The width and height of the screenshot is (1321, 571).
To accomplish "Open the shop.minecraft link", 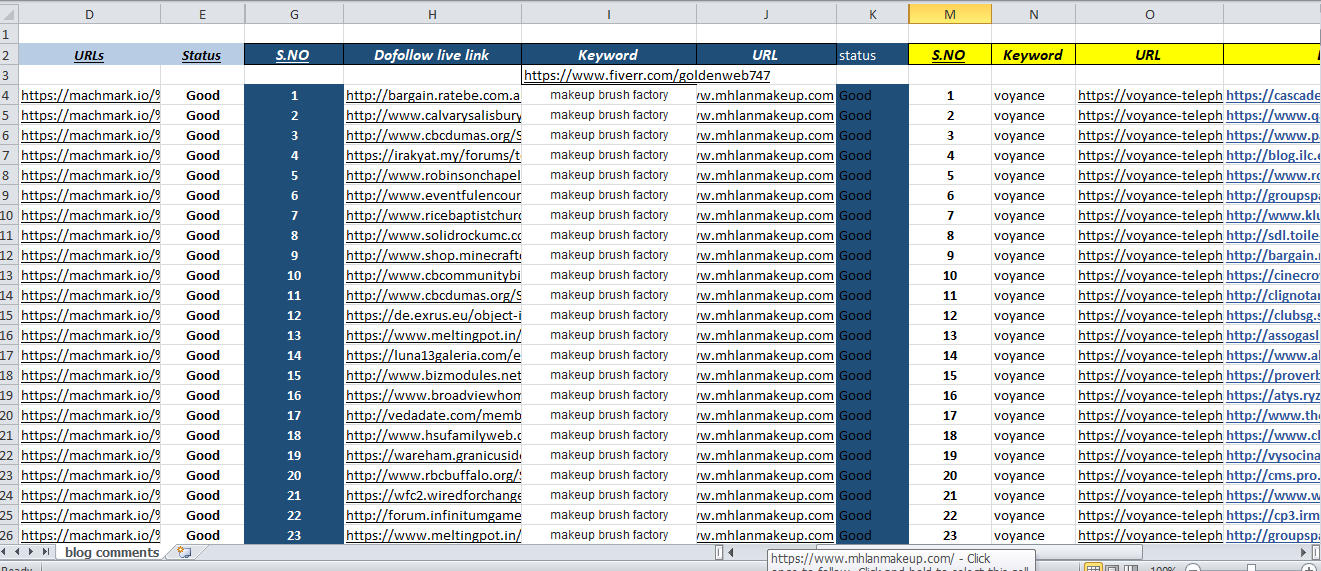I will tap(433, 255).
